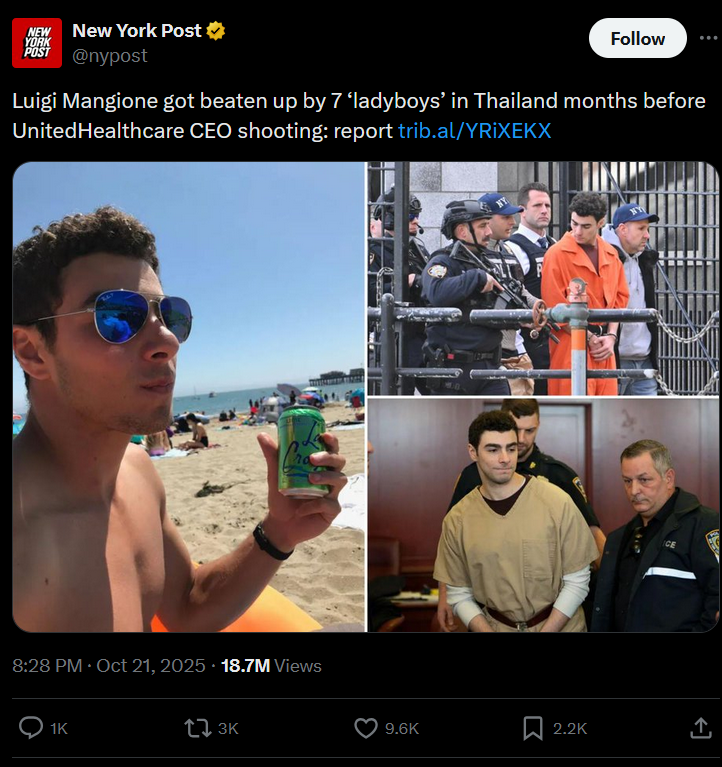722x767 pixels.
Task: View the 18.7M Views analytics
Action: tap(271, 665)
